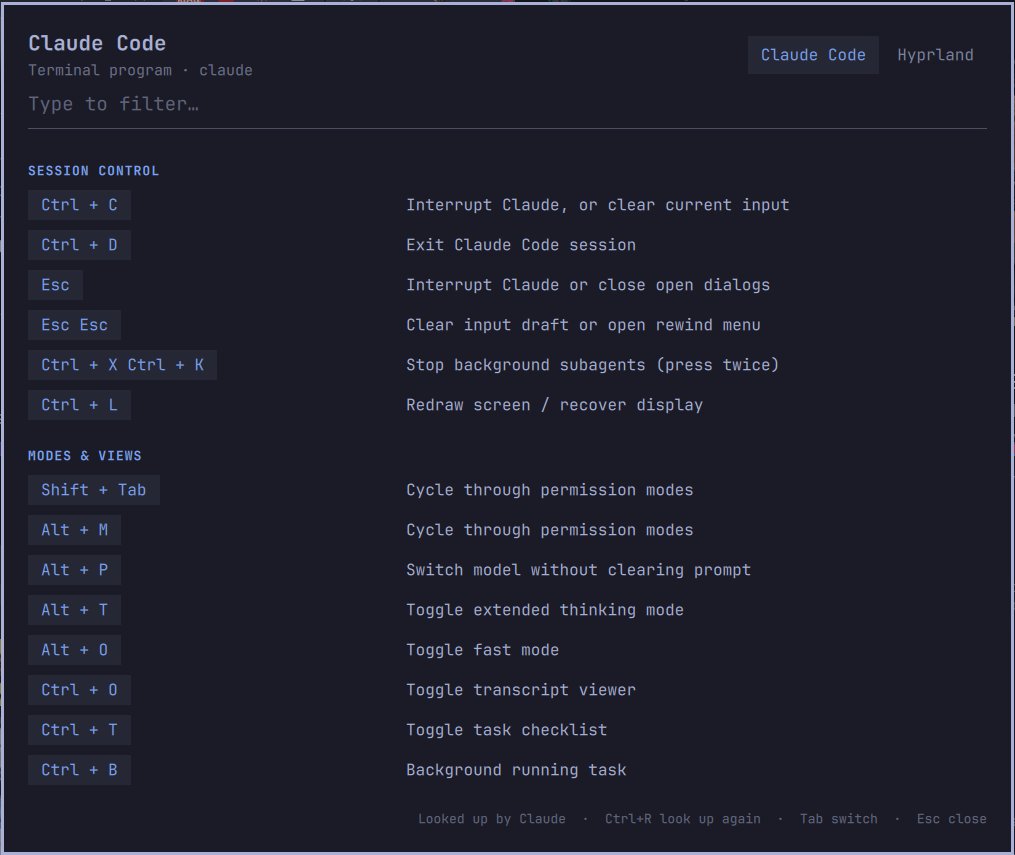Click 'Switch model without clearing prompt'
The height and width of the screenshot is (855, 1015).
click(x=578, y=570)
